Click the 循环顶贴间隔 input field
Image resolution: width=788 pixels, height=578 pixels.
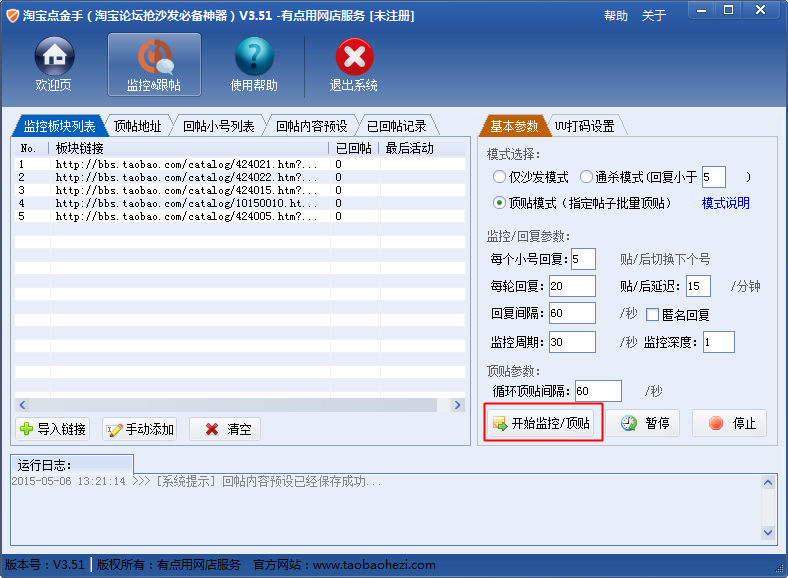pyautogui.click(x=598, y=391)
